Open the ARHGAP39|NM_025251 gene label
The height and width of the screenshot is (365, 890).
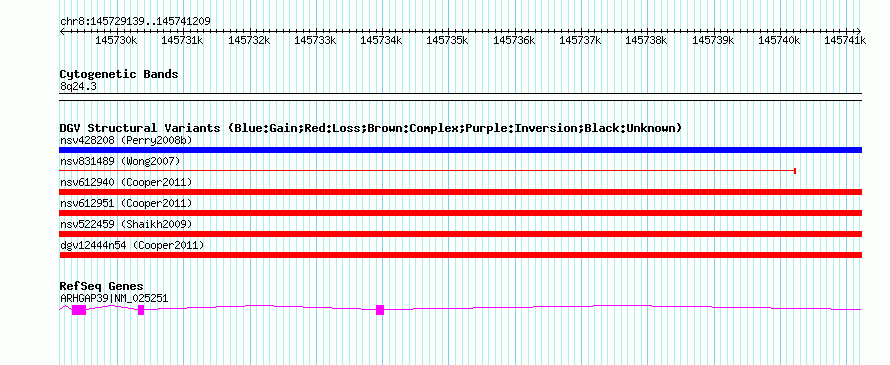click(114, 298)
